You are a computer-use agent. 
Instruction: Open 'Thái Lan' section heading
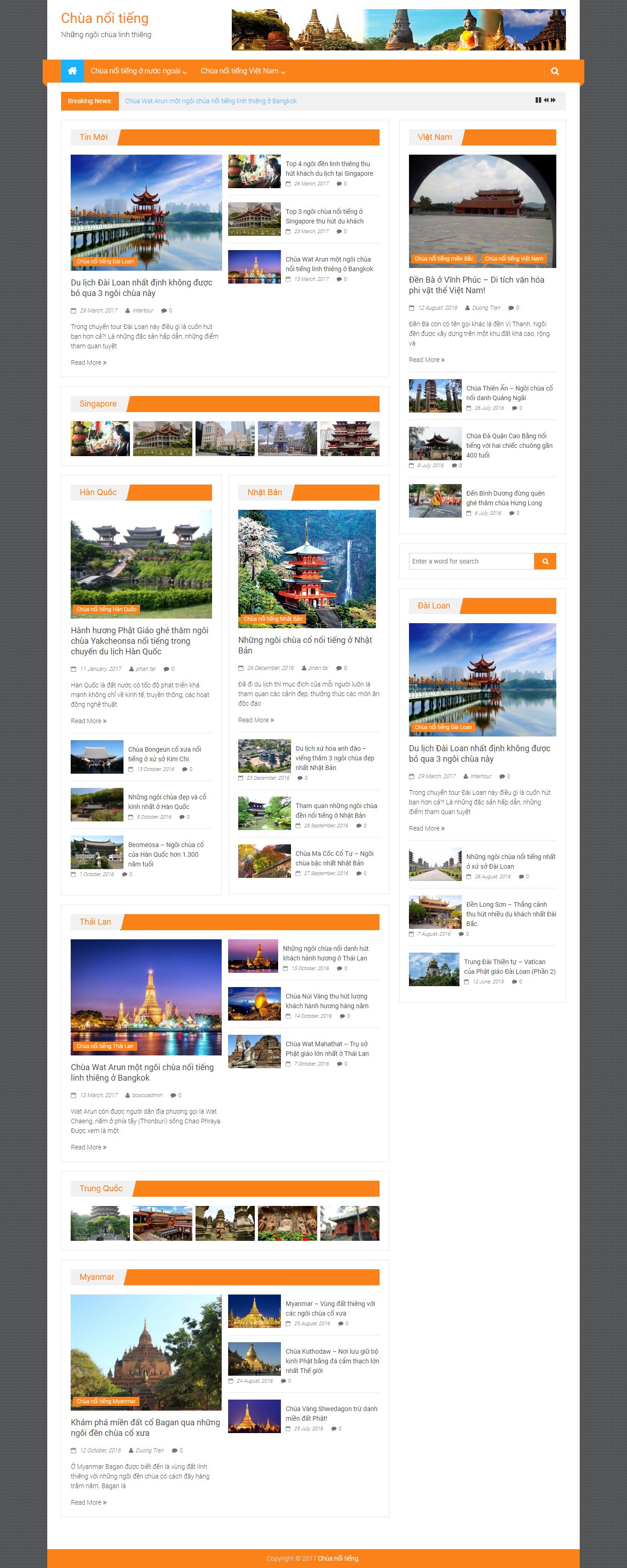click(95, 922)
